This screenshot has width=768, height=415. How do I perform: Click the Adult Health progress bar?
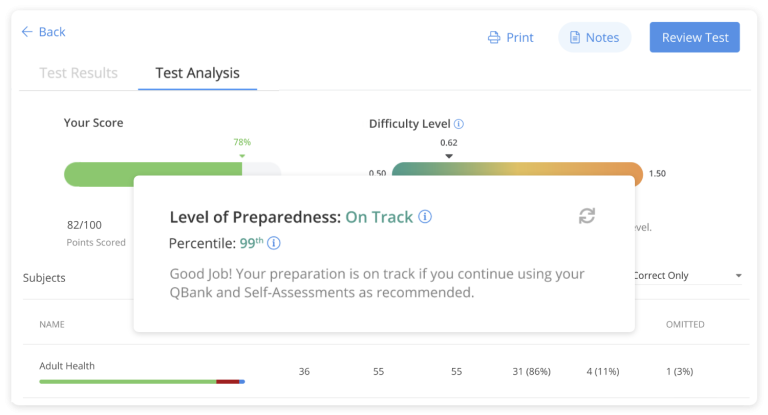coord(142,381)
